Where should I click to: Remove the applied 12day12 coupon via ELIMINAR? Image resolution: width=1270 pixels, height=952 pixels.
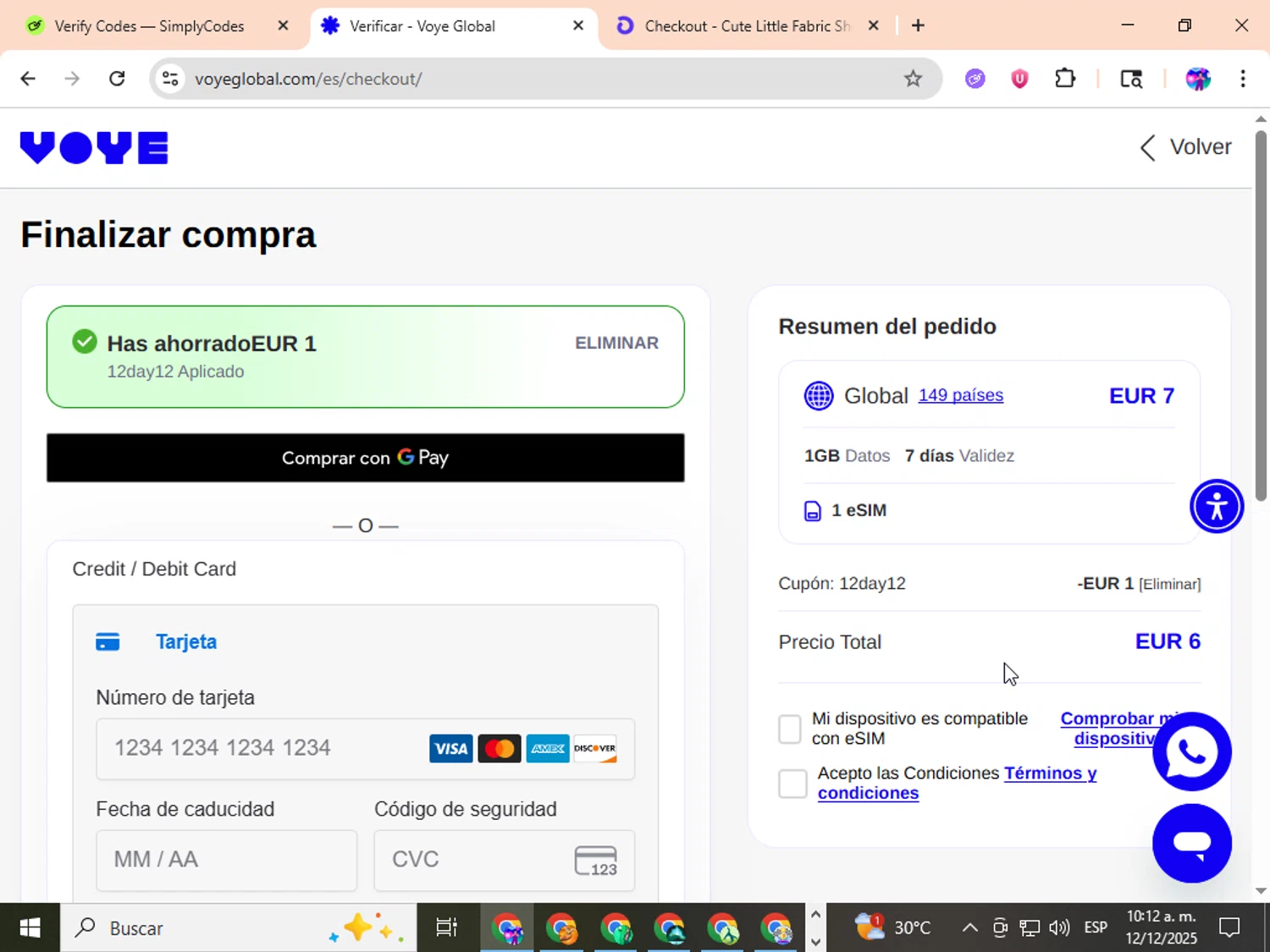(616, 343)
